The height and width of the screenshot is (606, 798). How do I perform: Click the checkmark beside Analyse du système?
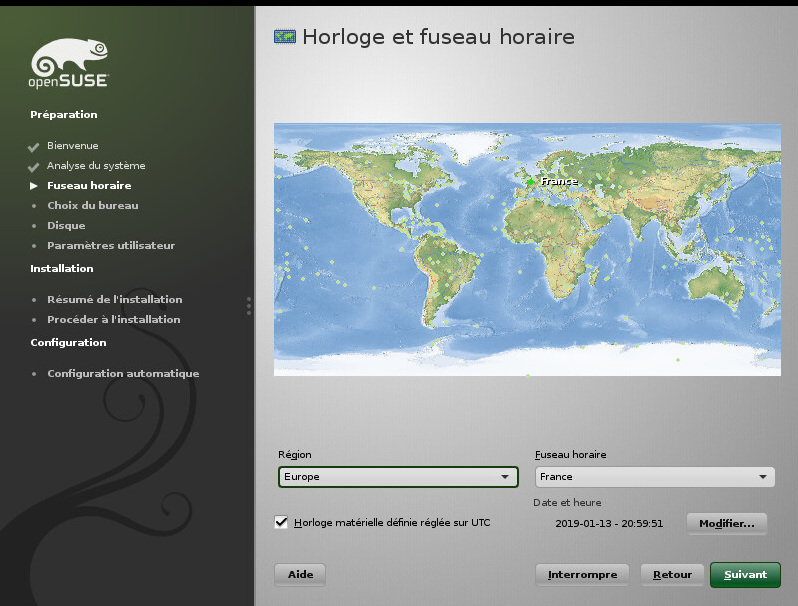tap(34, 166)
